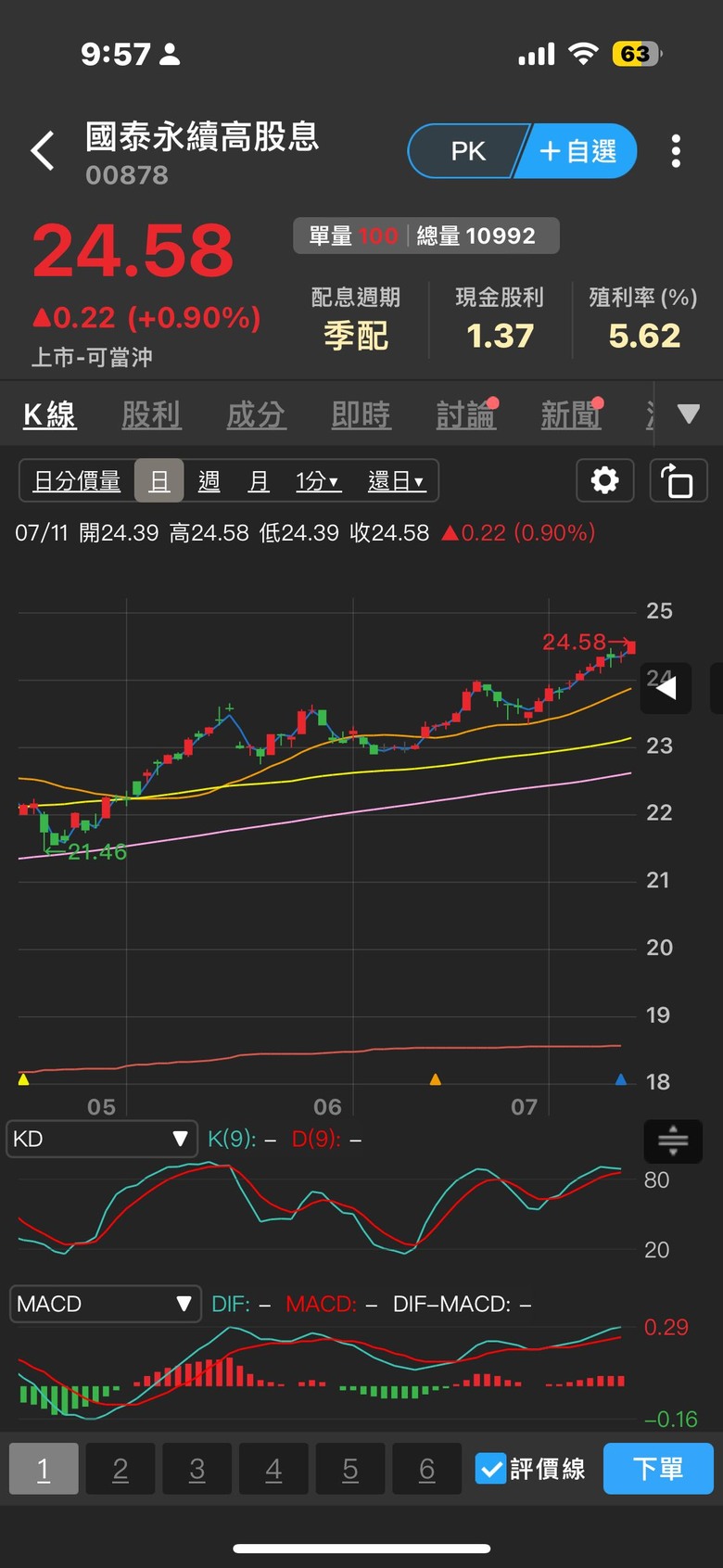Tap the 9:57 status bar clock
Screen dimensions: 723x1568
[x=115, y=54]
